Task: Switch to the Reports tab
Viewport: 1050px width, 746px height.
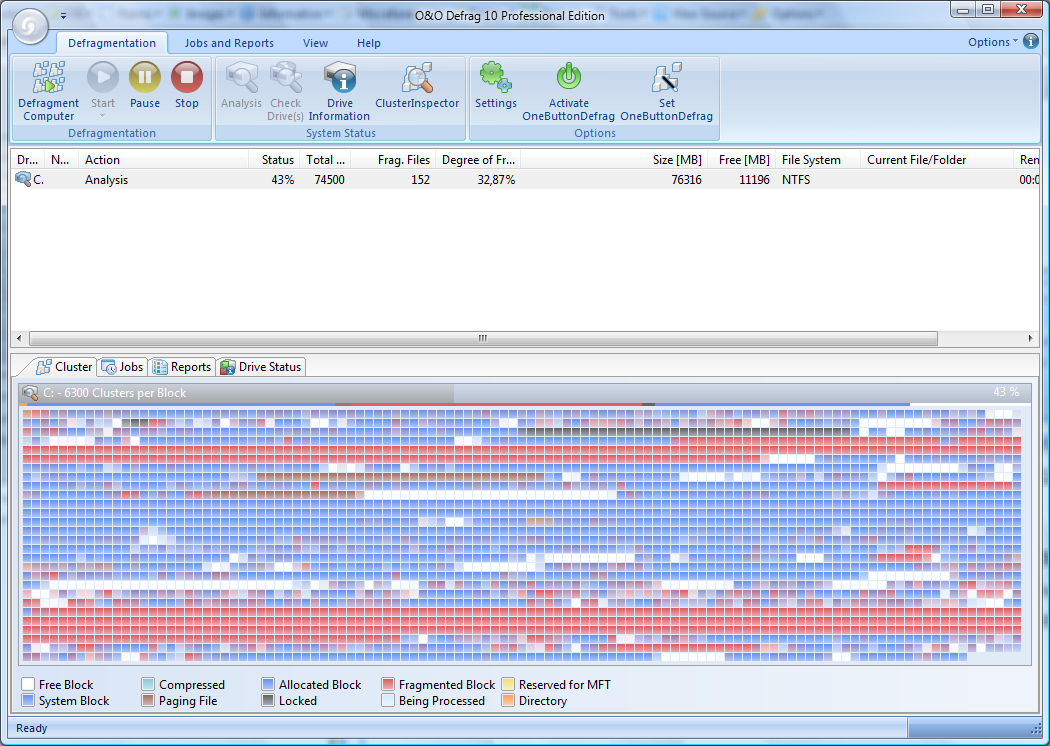Action: [x=181, y=367]
